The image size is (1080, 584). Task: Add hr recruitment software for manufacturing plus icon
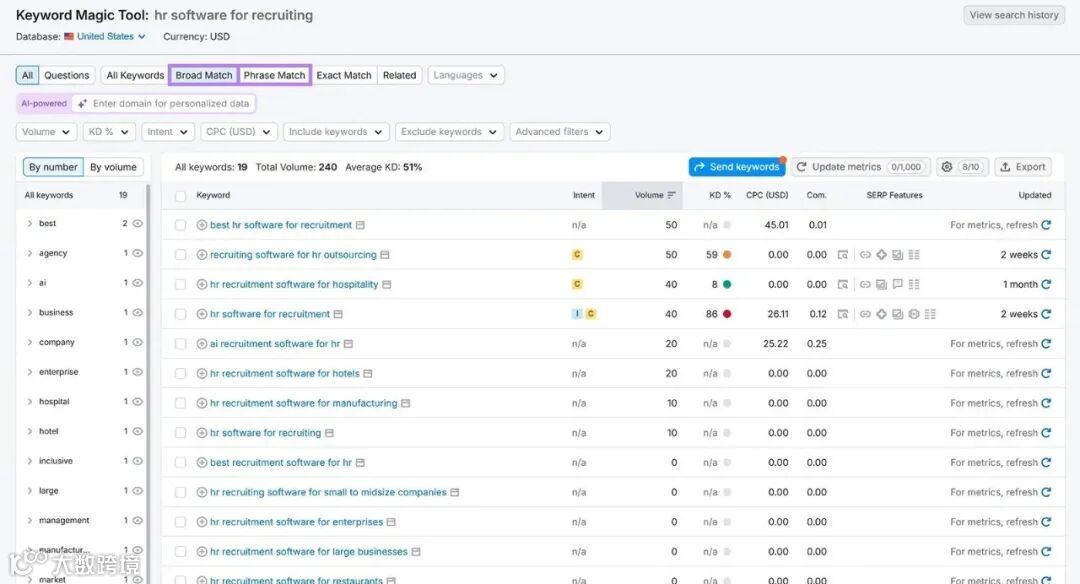click(x=202, y=403)
